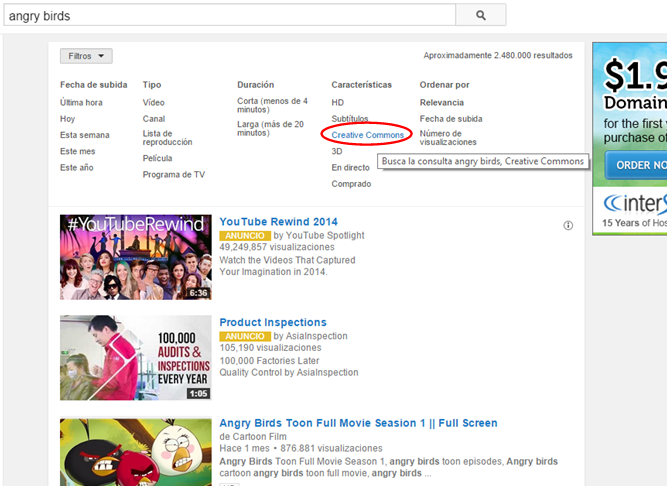Apply the Comprado filter
Viewport: 667px width, 486px height.
tap(351, 184)
